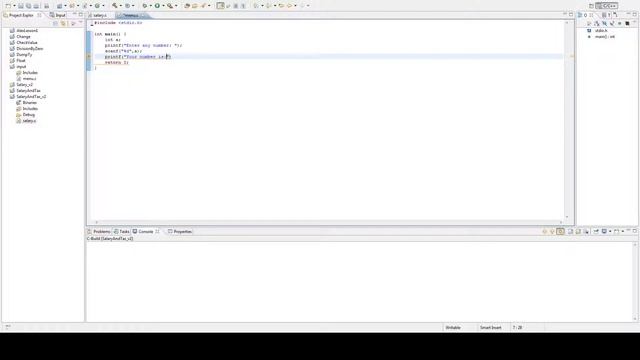Click the Build hammer icon
The image size is (640, 360).
coord(115,6)
